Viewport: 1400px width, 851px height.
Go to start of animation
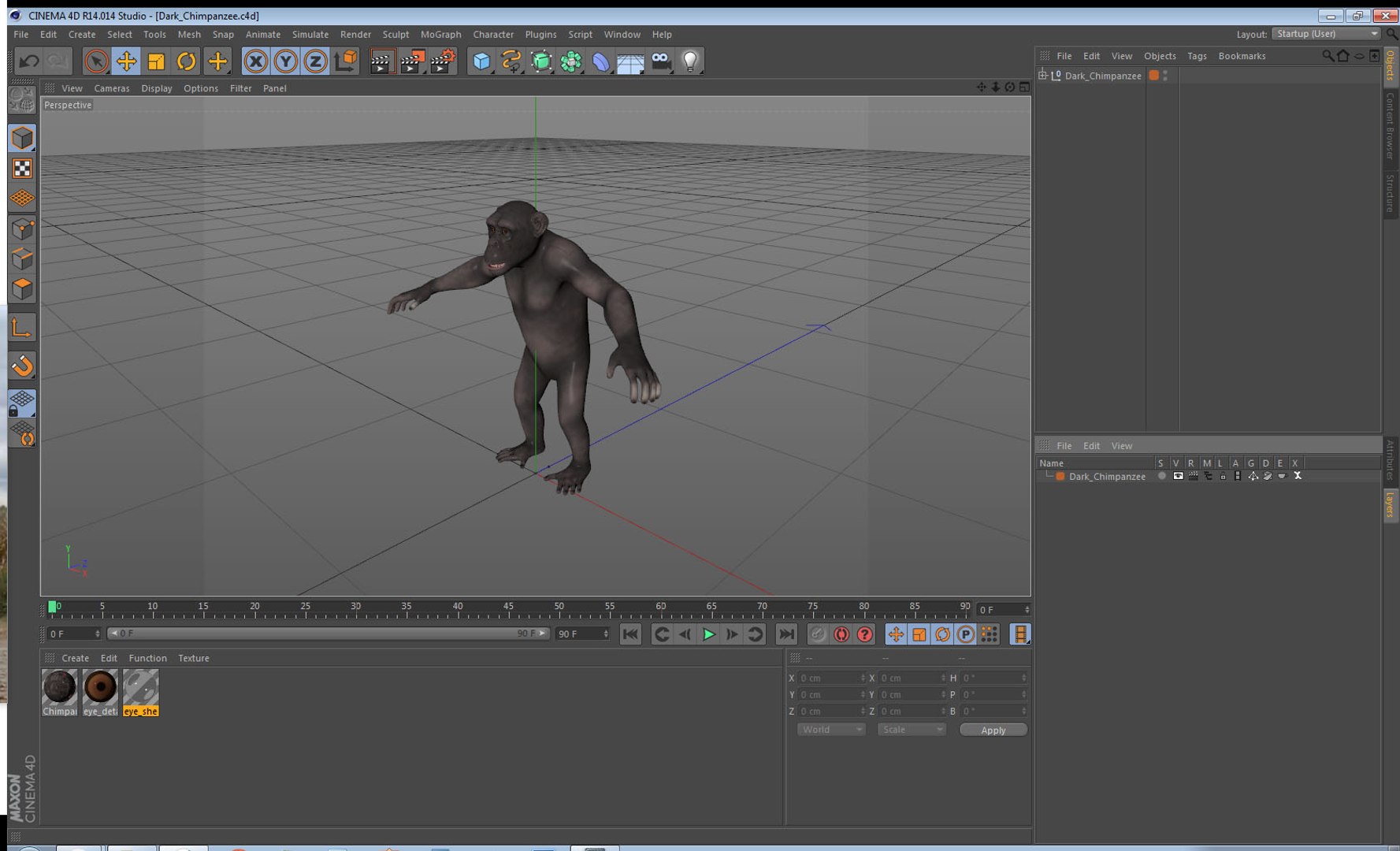630,634
